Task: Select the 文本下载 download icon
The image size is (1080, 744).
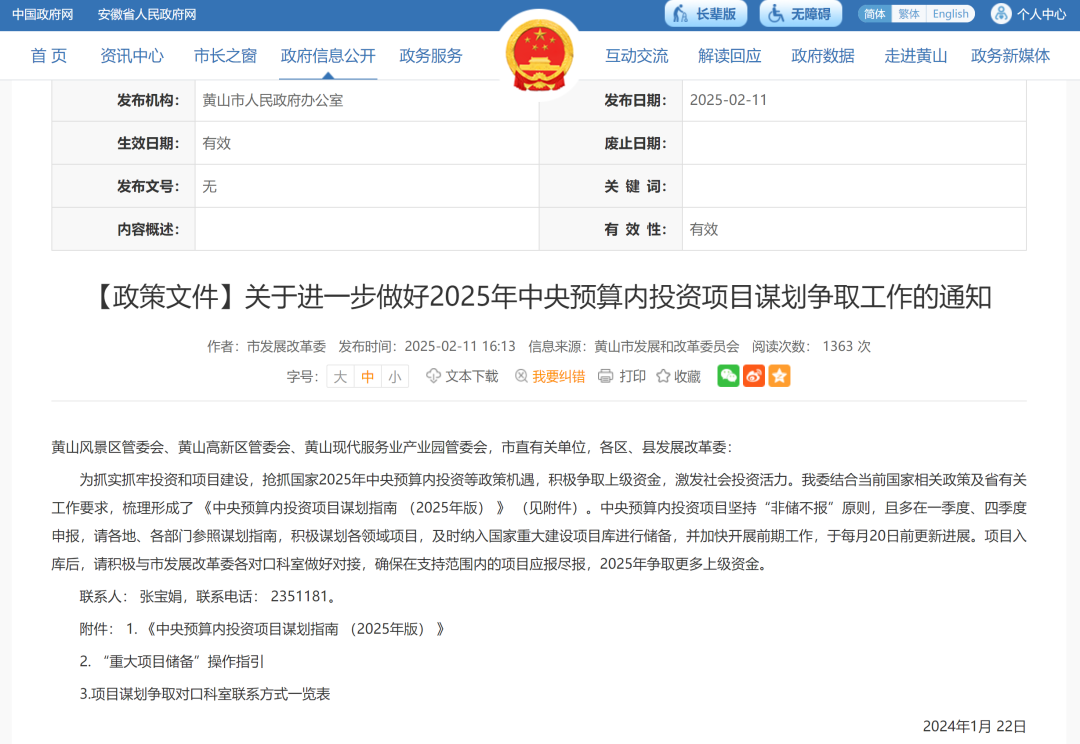Action: [432, 376]
